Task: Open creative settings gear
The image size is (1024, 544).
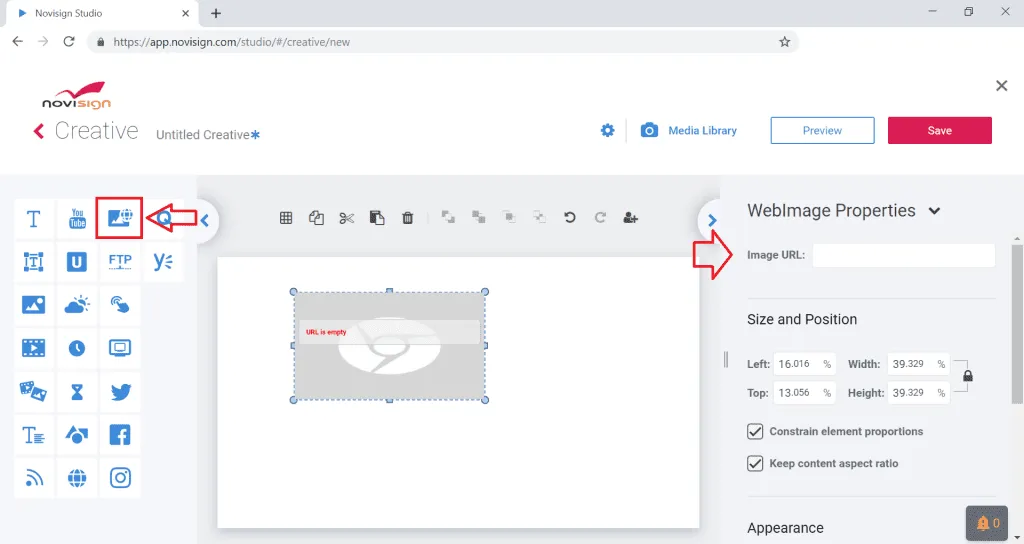Action: click(x=607, y=131)
